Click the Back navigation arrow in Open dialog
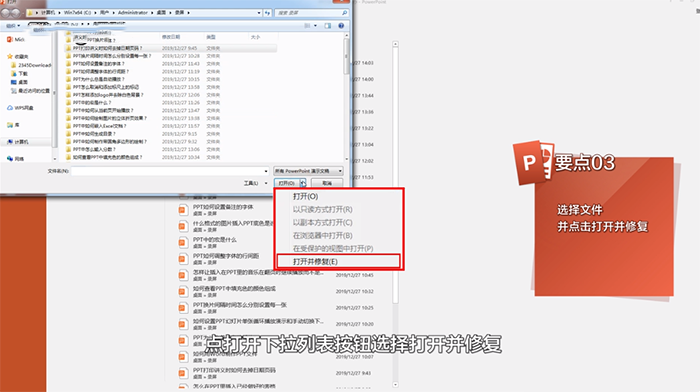Screen dimensions: 700x392 6,13
